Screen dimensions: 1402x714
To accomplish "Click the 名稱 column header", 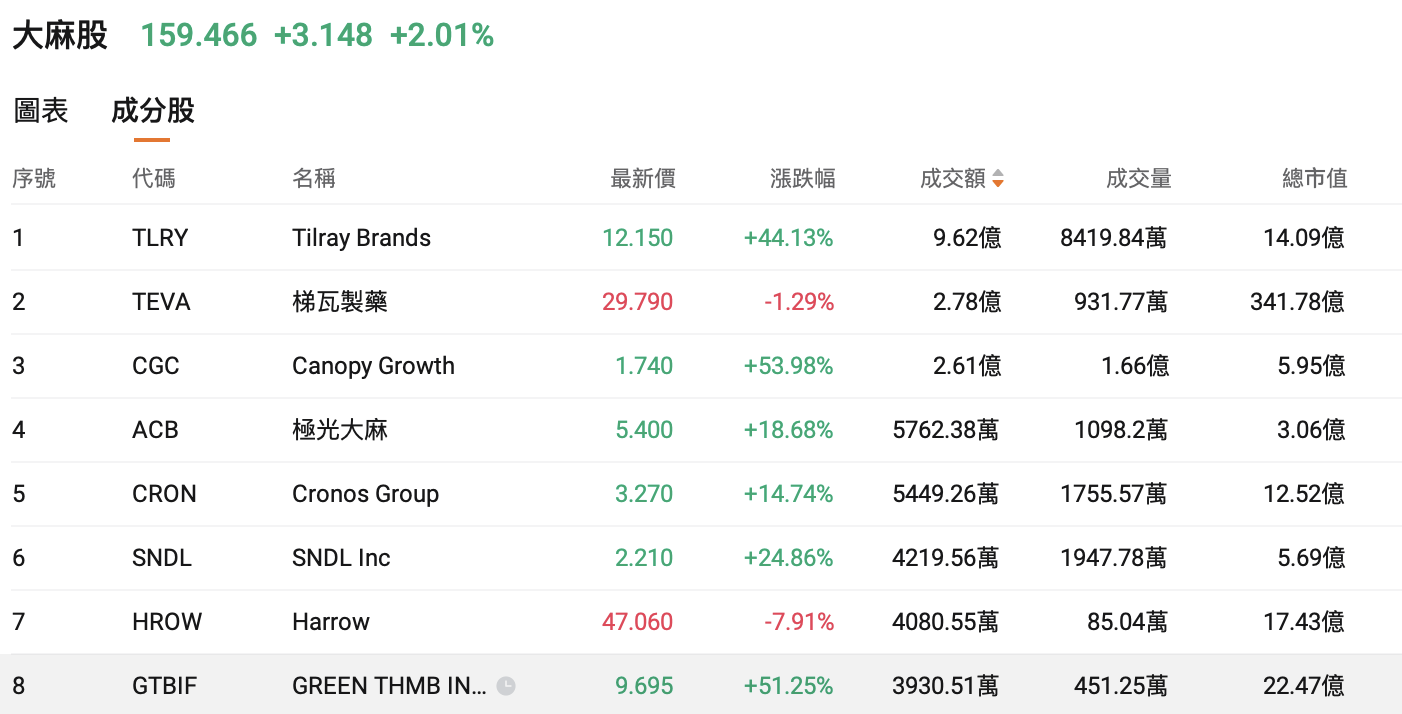I will click(314, 179).
